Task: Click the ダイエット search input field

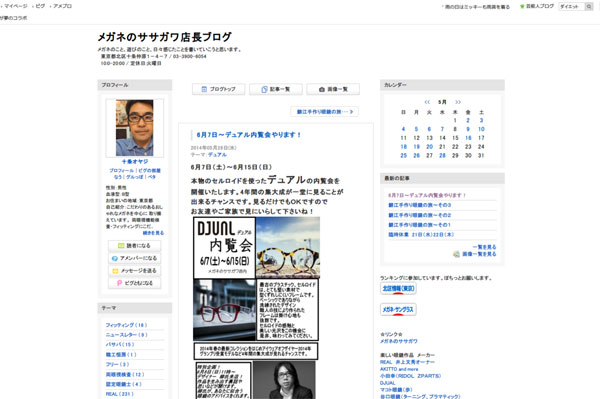Action: tap(572, 7)
